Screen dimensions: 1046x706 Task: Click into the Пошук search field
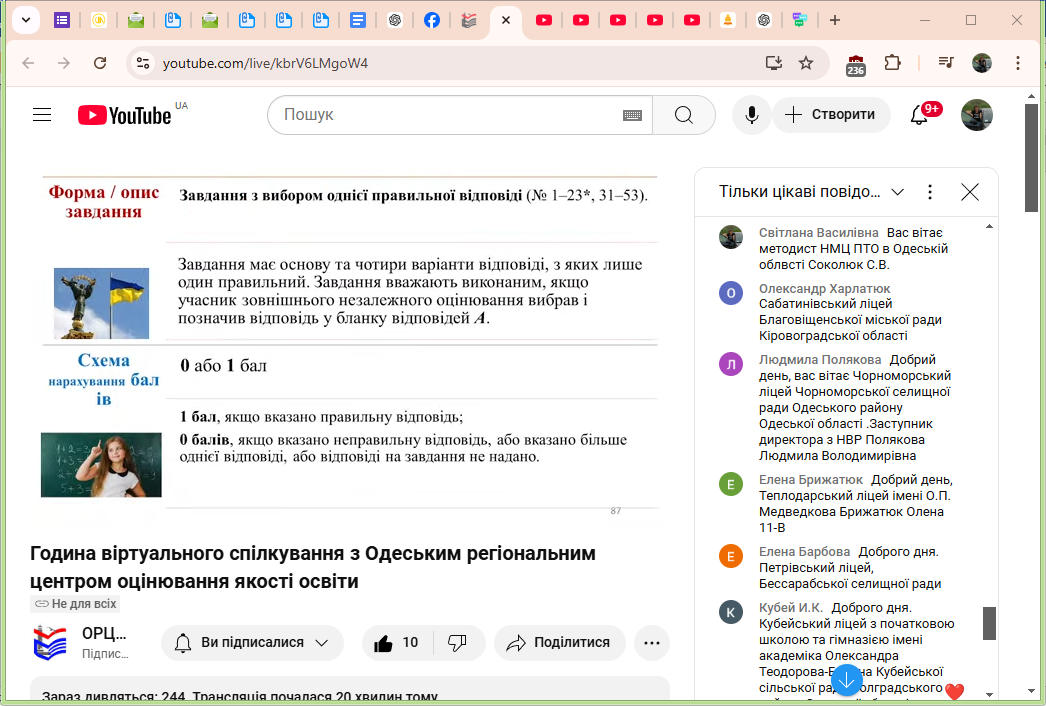(450, 115)
